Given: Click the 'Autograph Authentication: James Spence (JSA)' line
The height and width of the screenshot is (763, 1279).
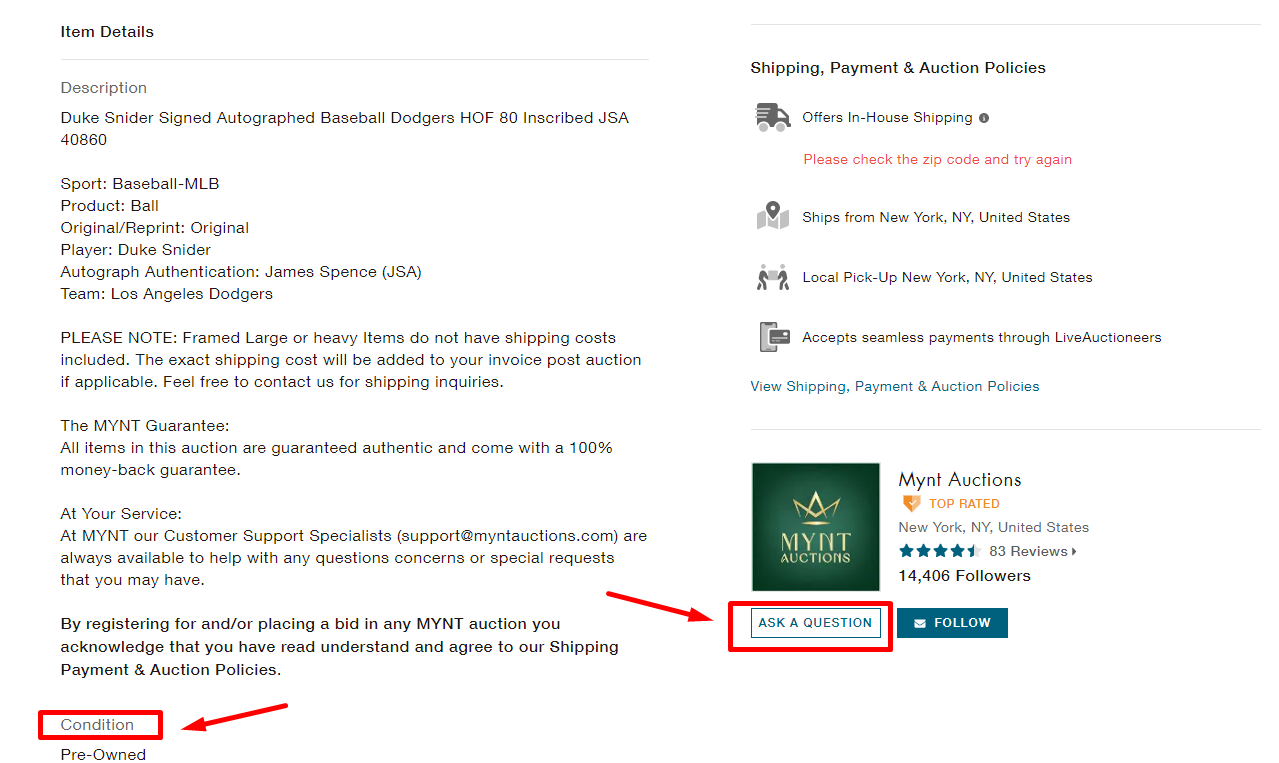Looking at the screenshot, I should click(x=241, y=272).
